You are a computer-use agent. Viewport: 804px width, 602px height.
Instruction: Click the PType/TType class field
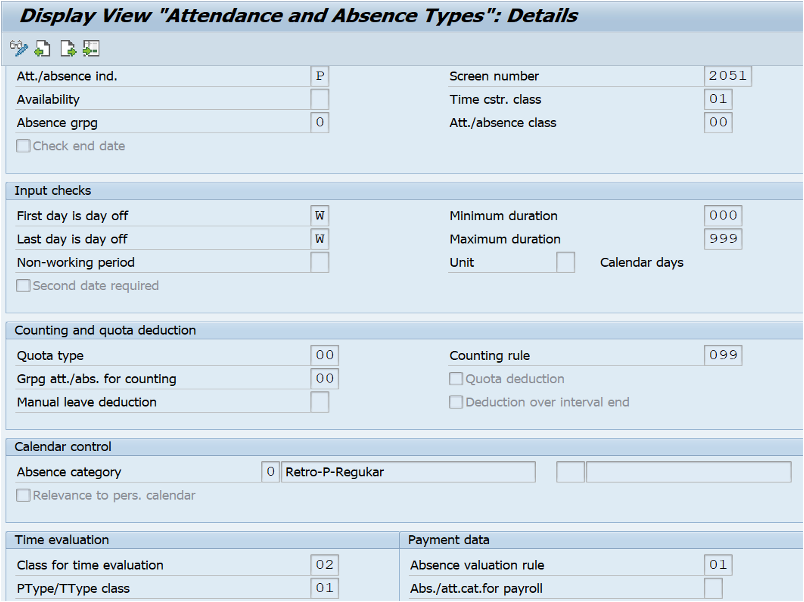325,588
